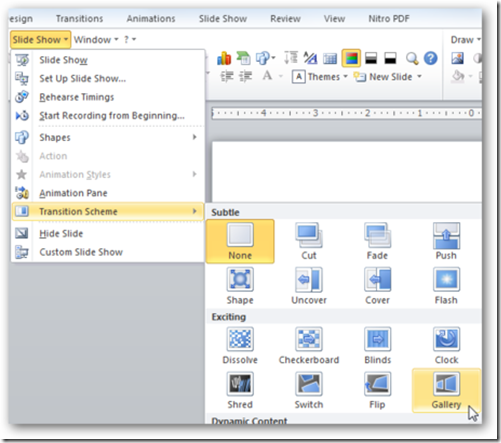Choose the Flash transition
Image resolution: width=501 pixels, height=443 pixels.
pyautogui.click(x=446, y=286)
